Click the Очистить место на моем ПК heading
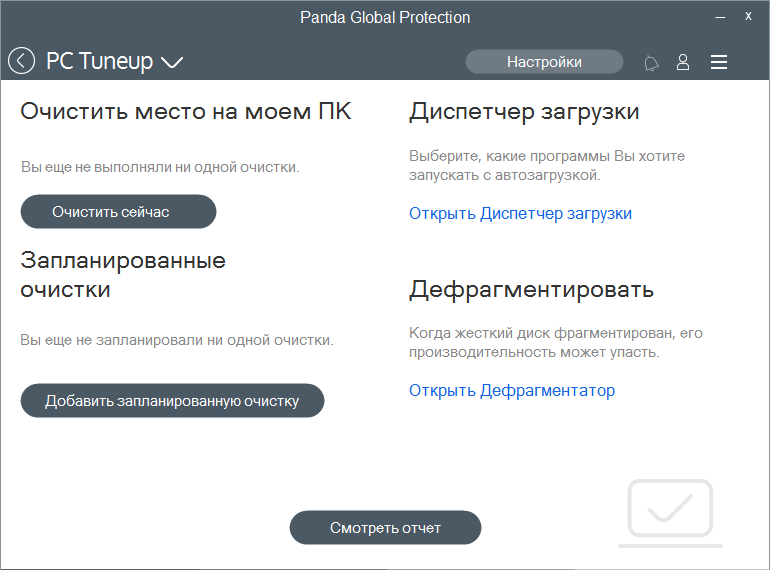Viewport: 770px width, 570px height. [186, 111]
